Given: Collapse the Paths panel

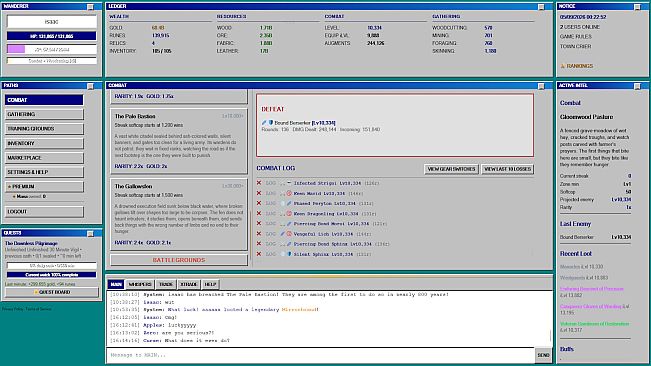Looking at the screenshot, I should tap(90, 86).
